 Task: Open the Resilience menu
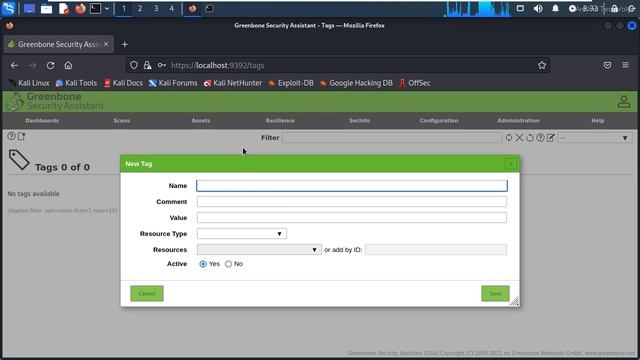[280, 121]
